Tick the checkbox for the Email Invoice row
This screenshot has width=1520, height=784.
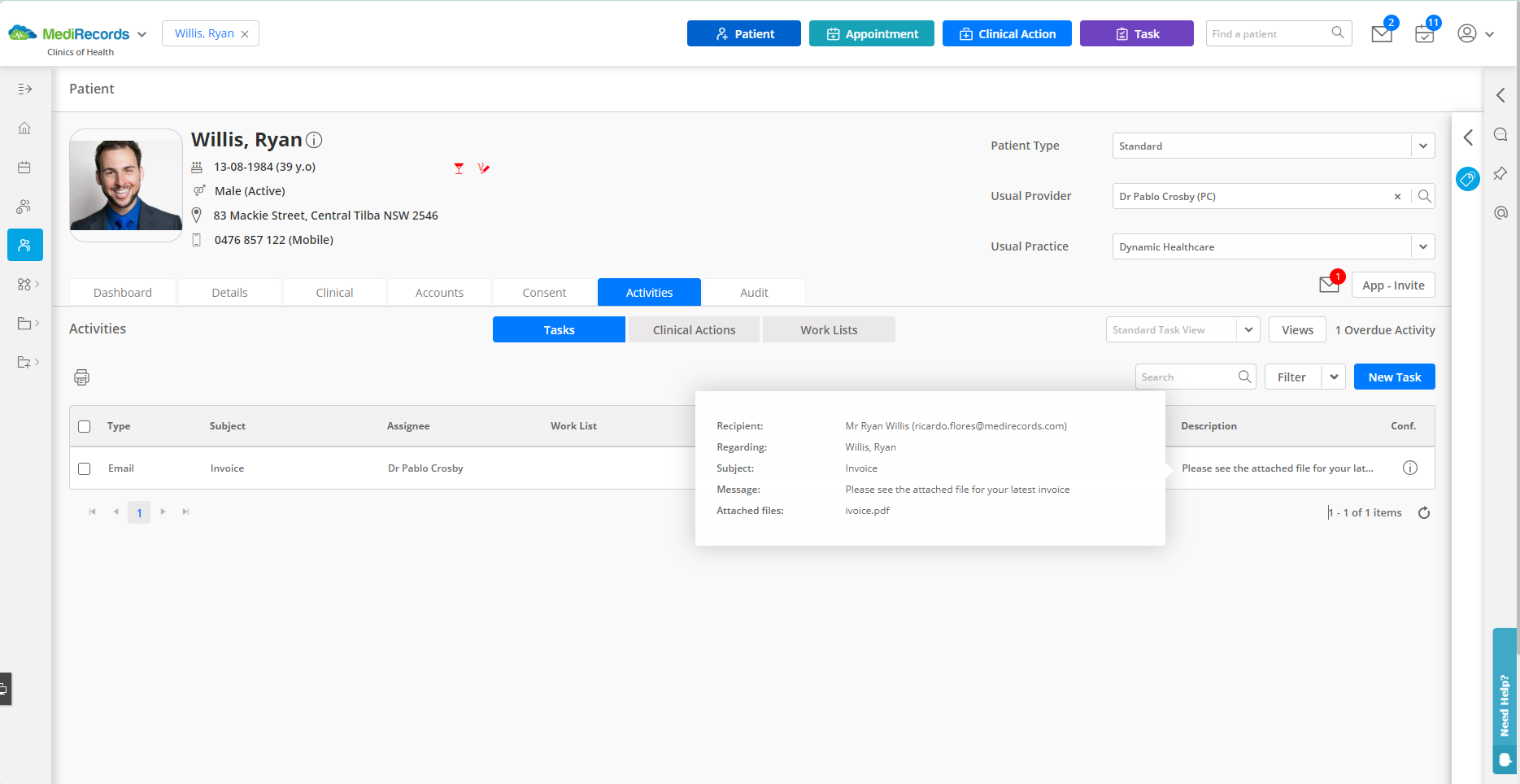point(85,468)
